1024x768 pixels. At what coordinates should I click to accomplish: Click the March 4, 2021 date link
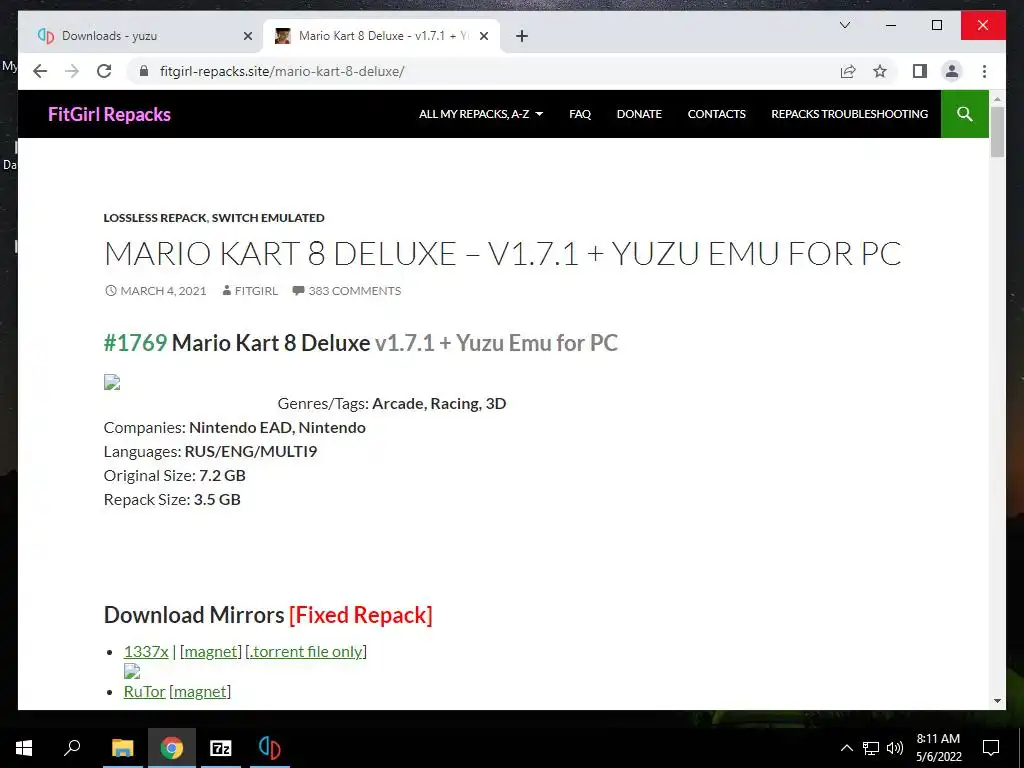point(163,291)
